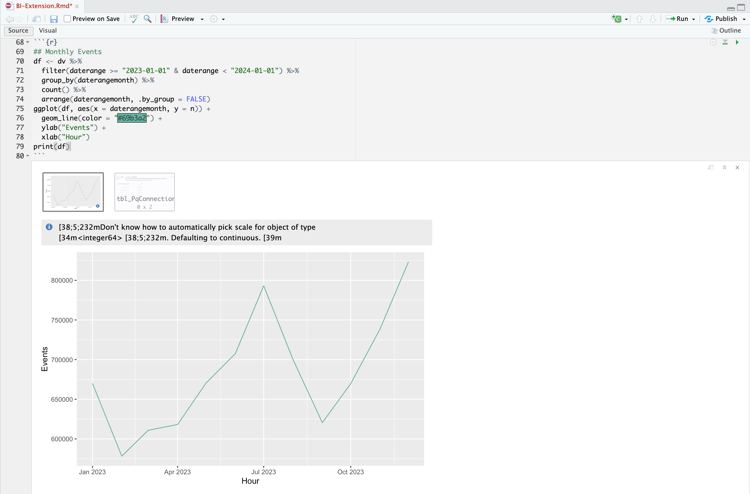Switch to Visual editor tab
Screen dimensions: 750x494
(48, 31)
